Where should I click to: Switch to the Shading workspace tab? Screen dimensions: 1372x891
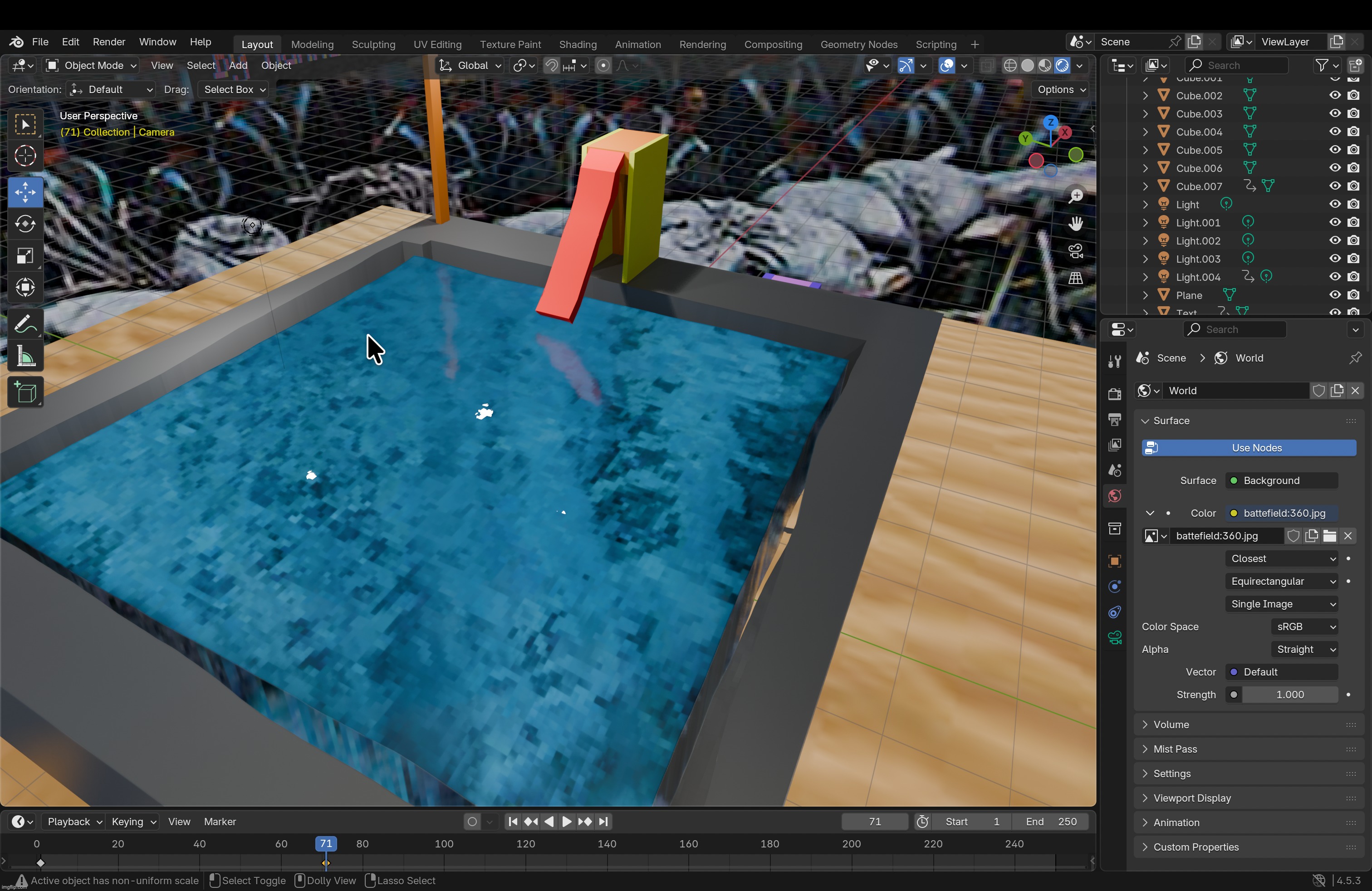[578, 44]
